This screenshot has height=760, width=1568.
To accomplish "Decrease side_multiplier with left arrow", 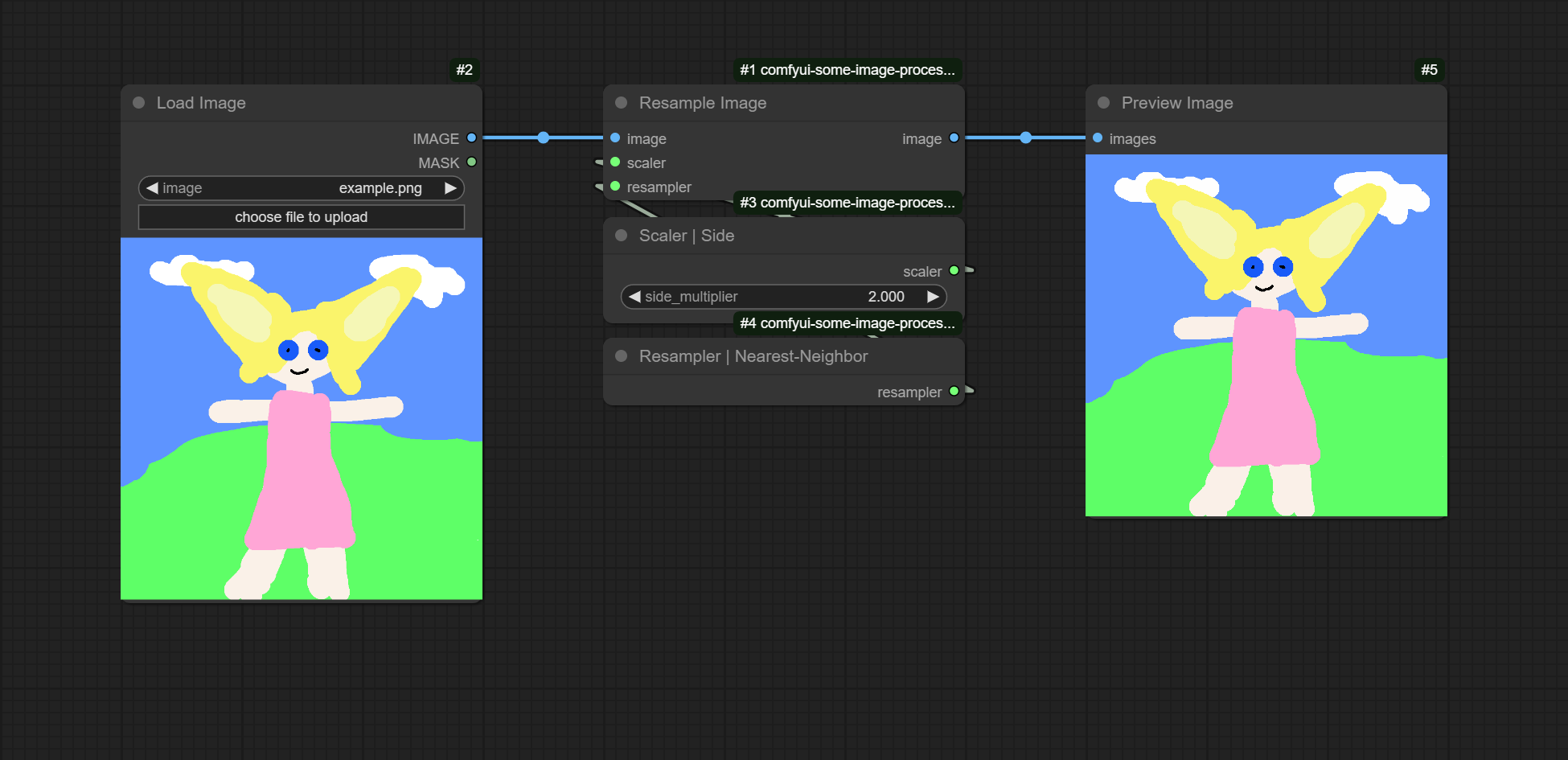I will click(x=634, y=297).
